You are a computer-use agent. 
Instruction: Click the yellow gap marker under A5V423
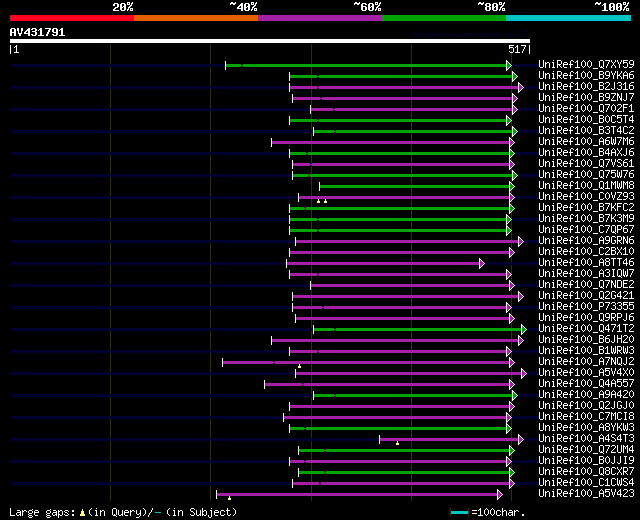click(229, 498)
